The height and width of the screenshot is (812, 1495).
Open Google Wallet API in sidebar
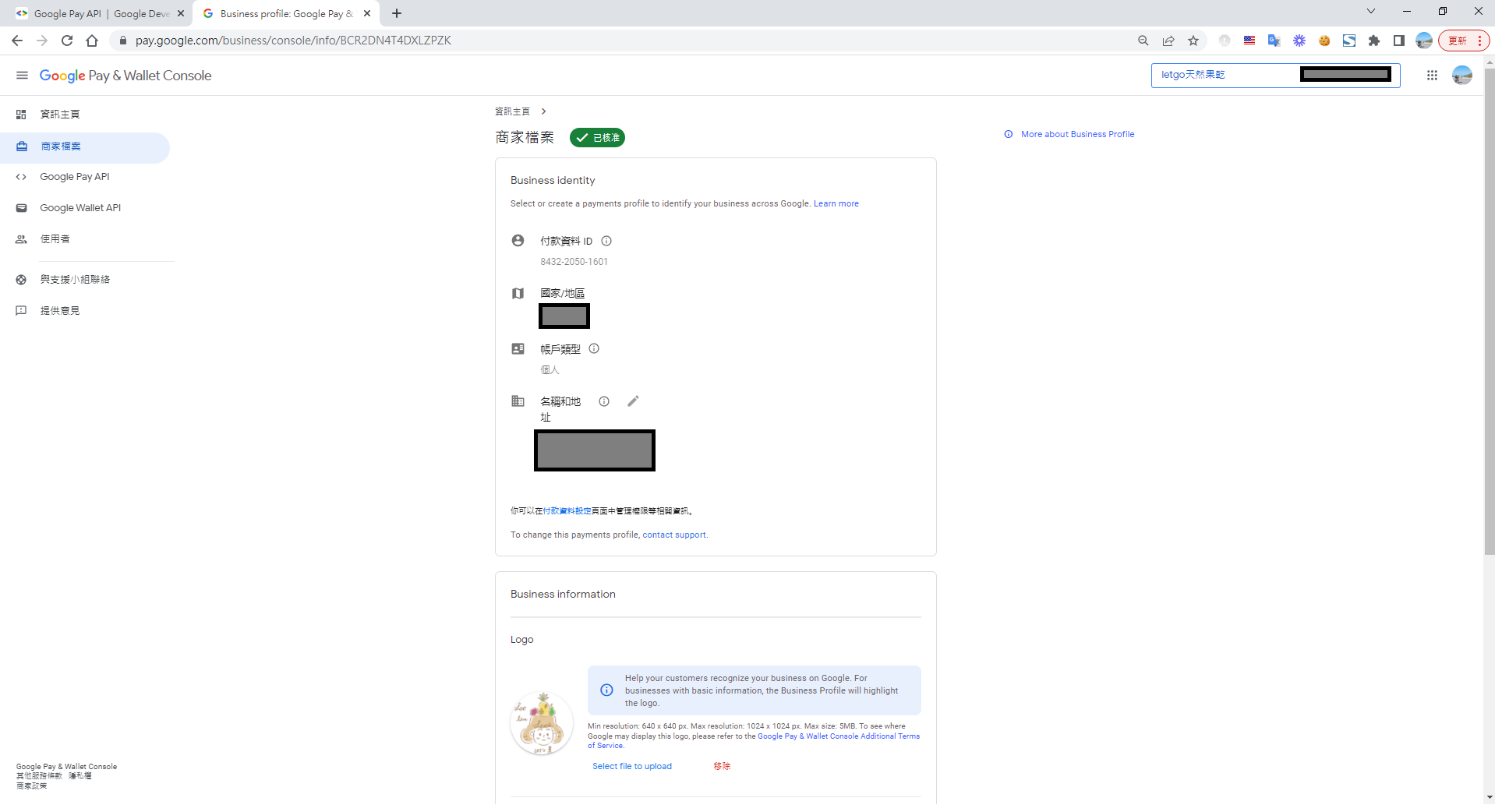tap(80, 208)
